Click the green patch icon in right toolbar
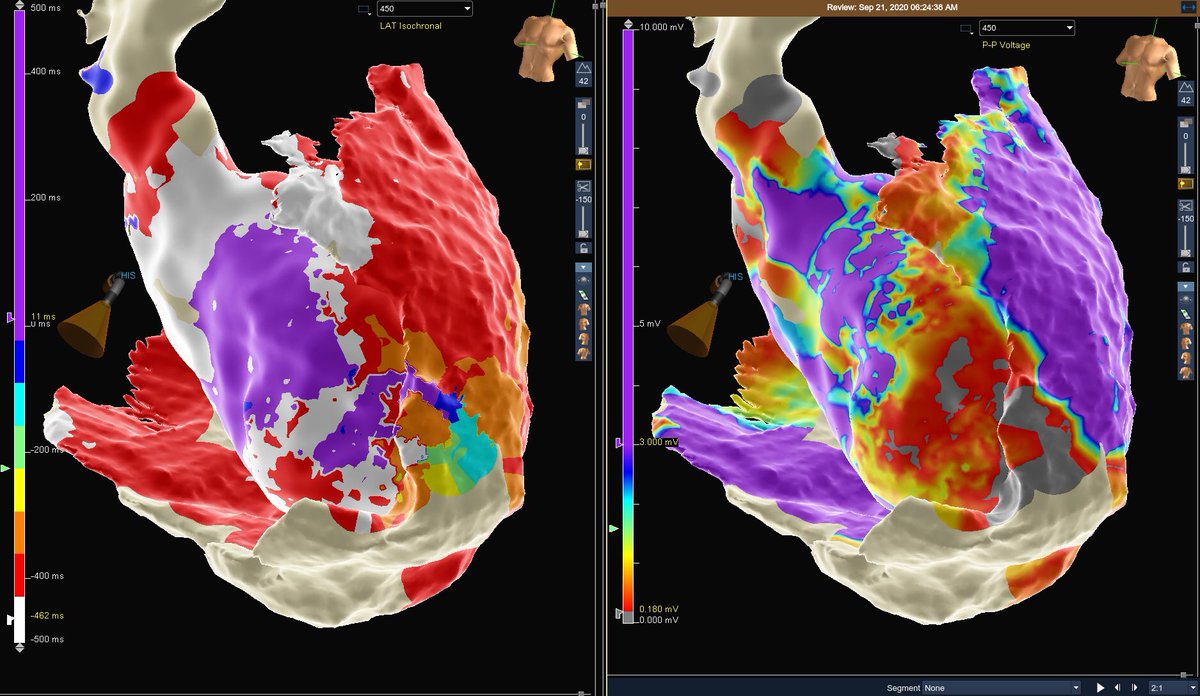Screen dimensions: 1200x696 (x=1186, y=314)
